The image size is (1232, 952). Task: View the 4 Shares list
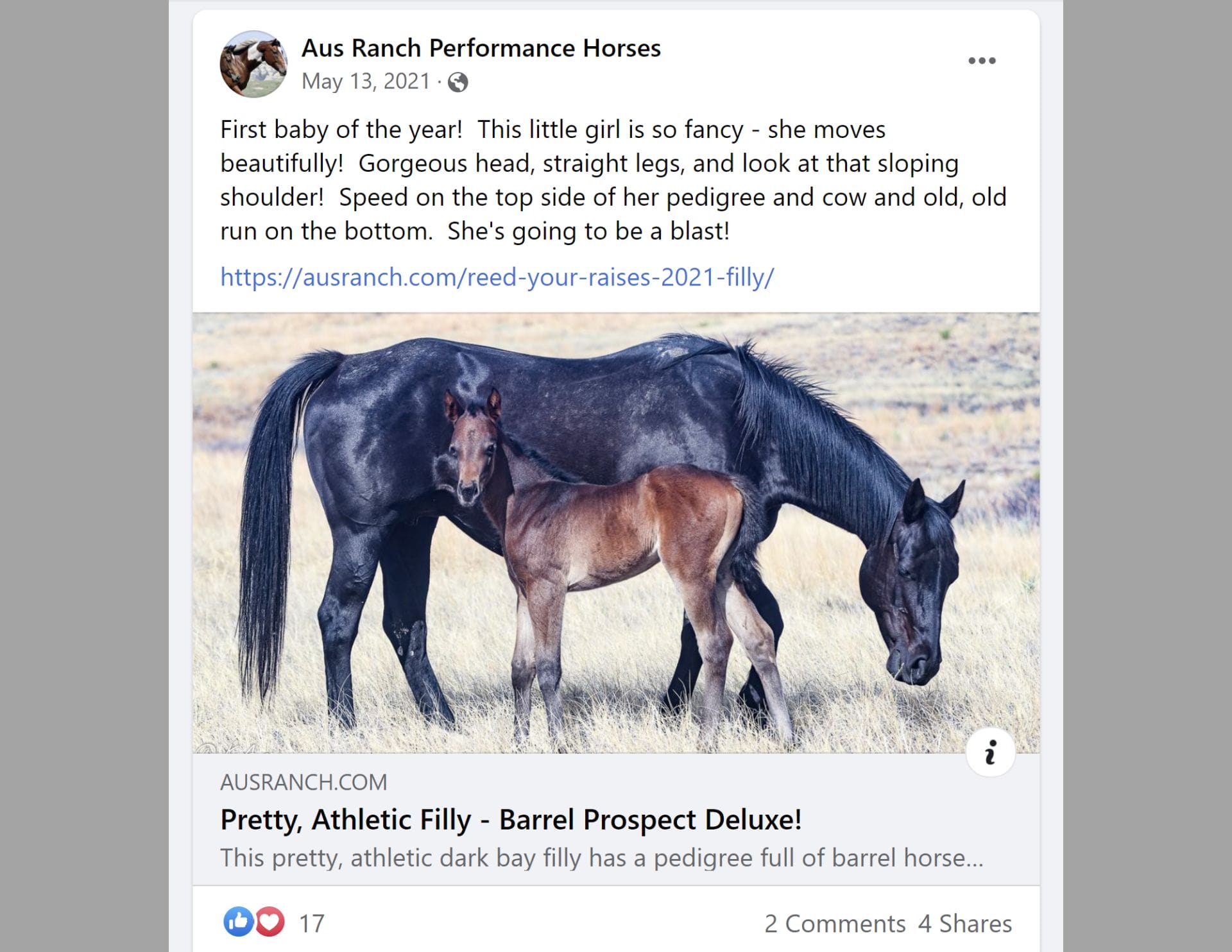tap(964, 924)
